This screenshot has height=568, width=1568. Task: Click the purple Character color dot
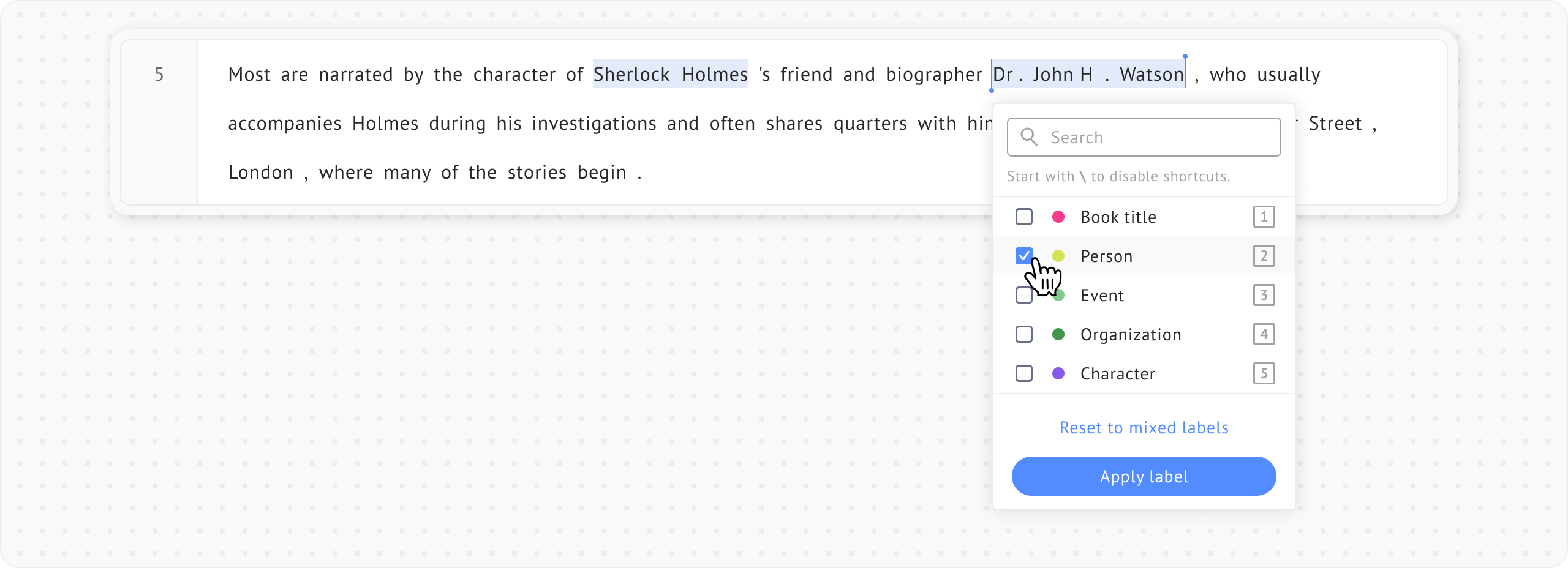click(1058, 373)
